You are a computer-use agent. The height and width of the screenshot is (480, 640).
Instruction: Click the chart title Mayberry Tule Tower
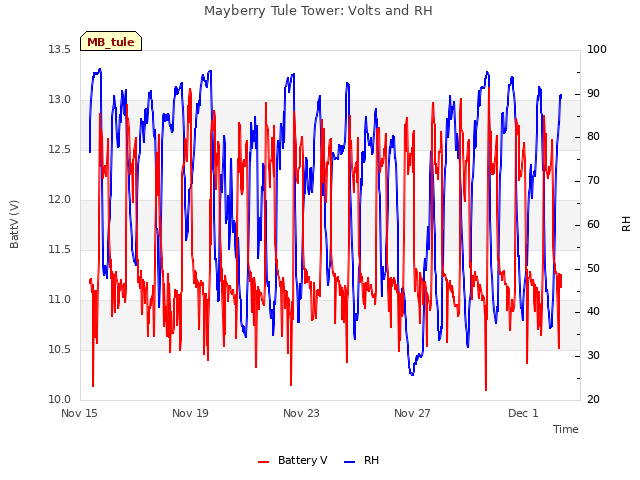coord(318,11)
